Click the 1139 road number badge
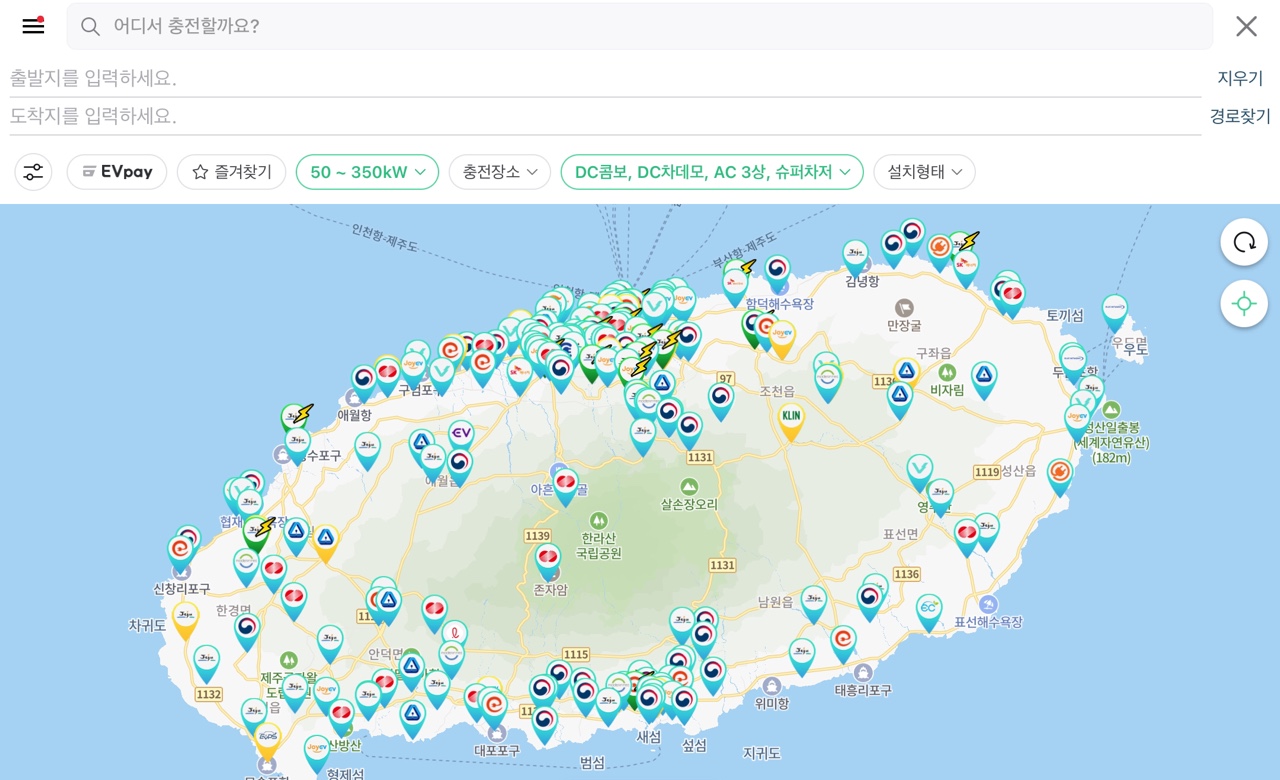 click(x=538, y=536)
